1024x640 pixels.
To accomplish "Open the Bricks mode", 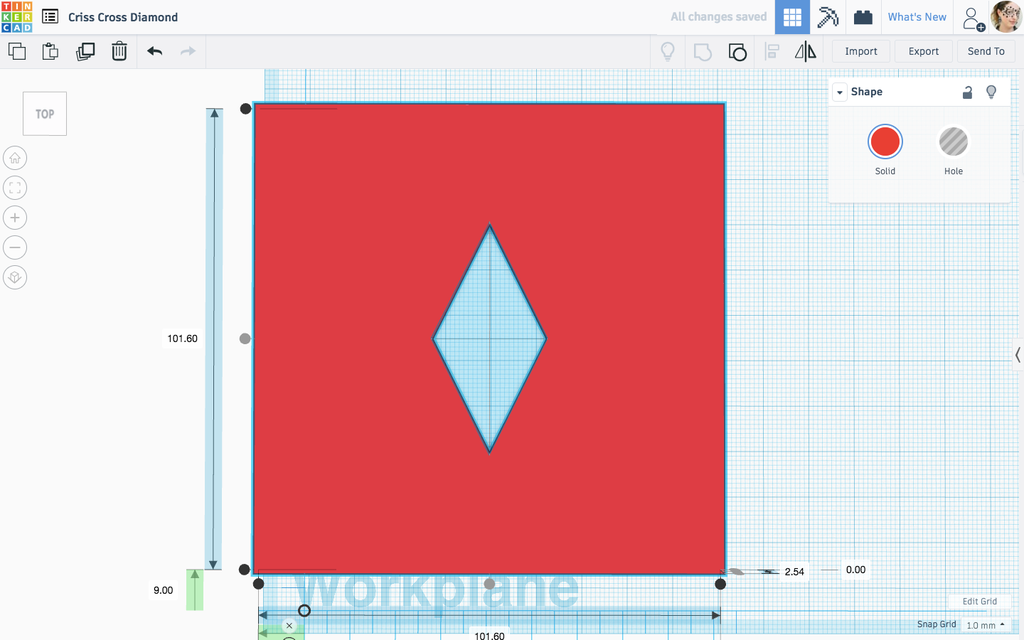I will pos(863,17).
